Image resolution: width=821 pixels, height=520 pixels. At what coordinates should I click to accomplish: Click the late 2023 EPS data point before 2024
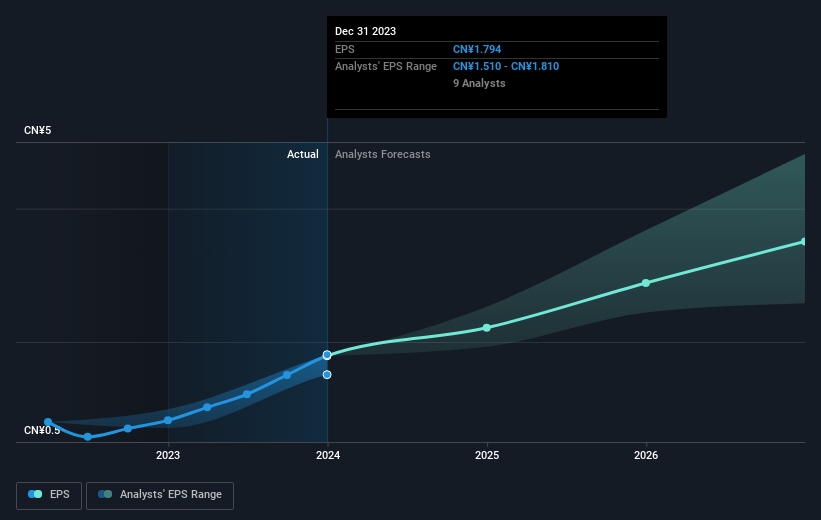click(286, 375)
